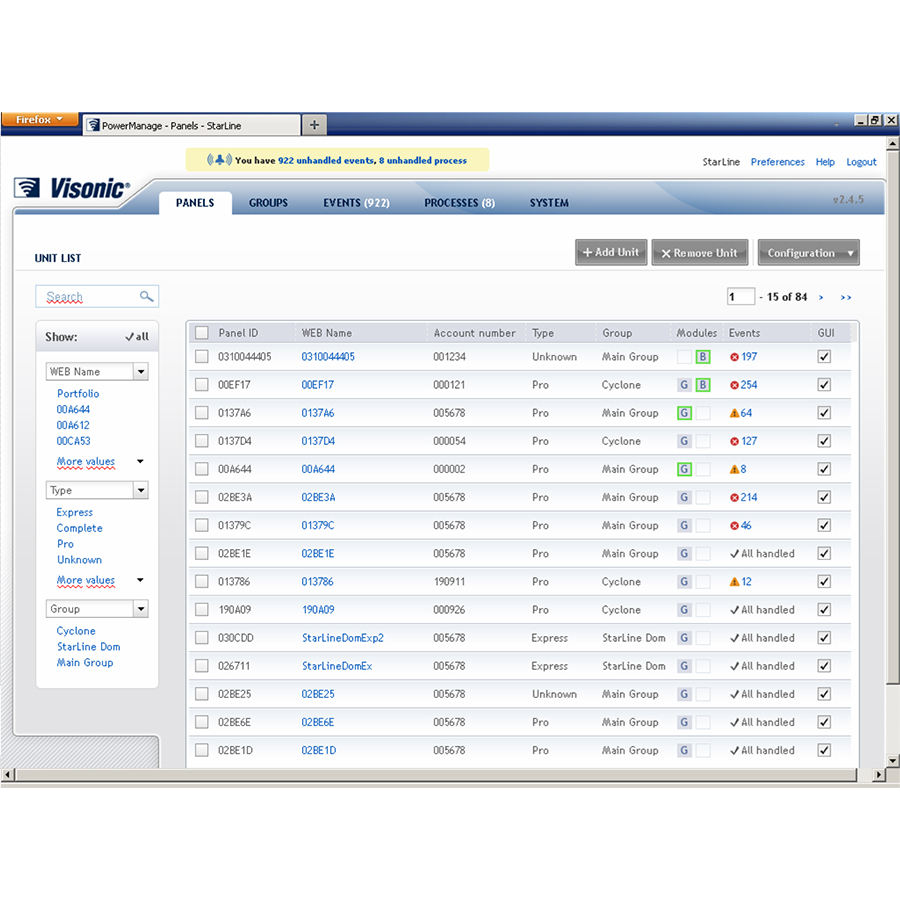Toggle select-all checkbox in table header
The height and width of the screenshot is (900, 900).
click(201, 333)
